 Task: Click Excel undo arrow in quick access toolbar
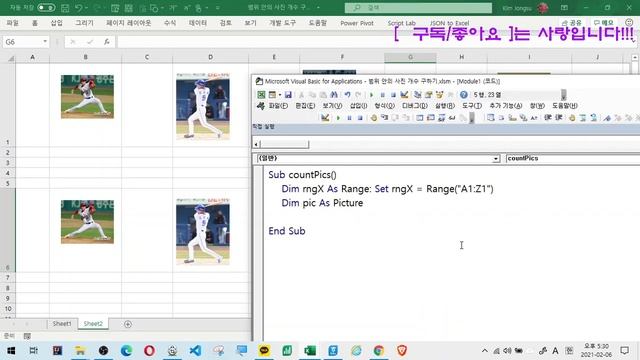click(79, 8)
